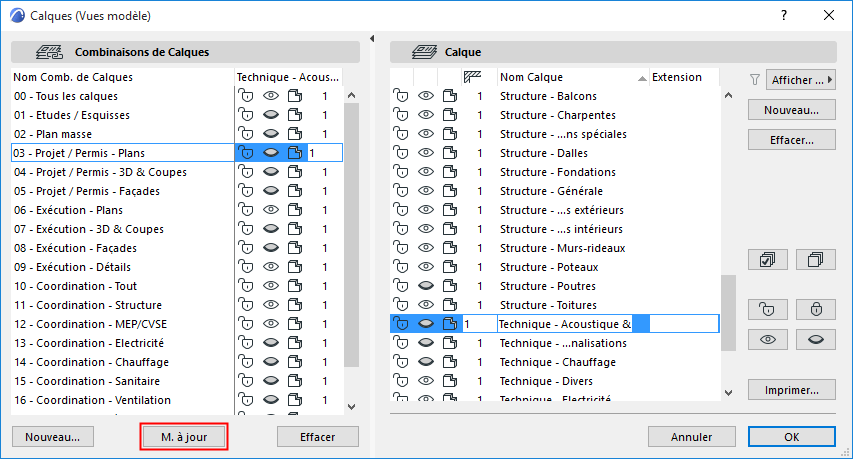Image resolution: width=853 pixels, height=459 pixels.
Task: Click the Hide layers closed-eye button
Action: coord(815,339)
